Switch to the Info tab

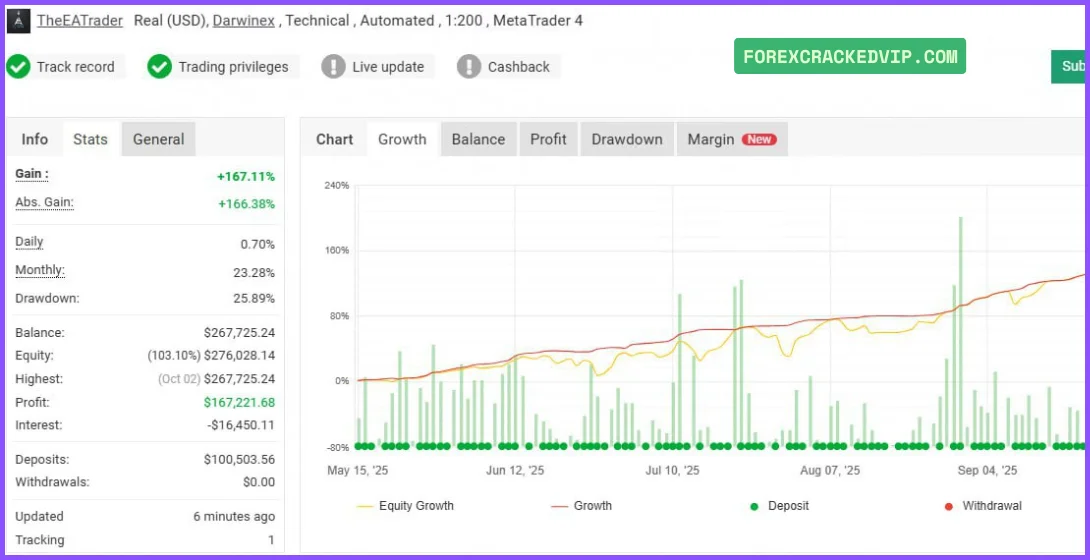35,140
